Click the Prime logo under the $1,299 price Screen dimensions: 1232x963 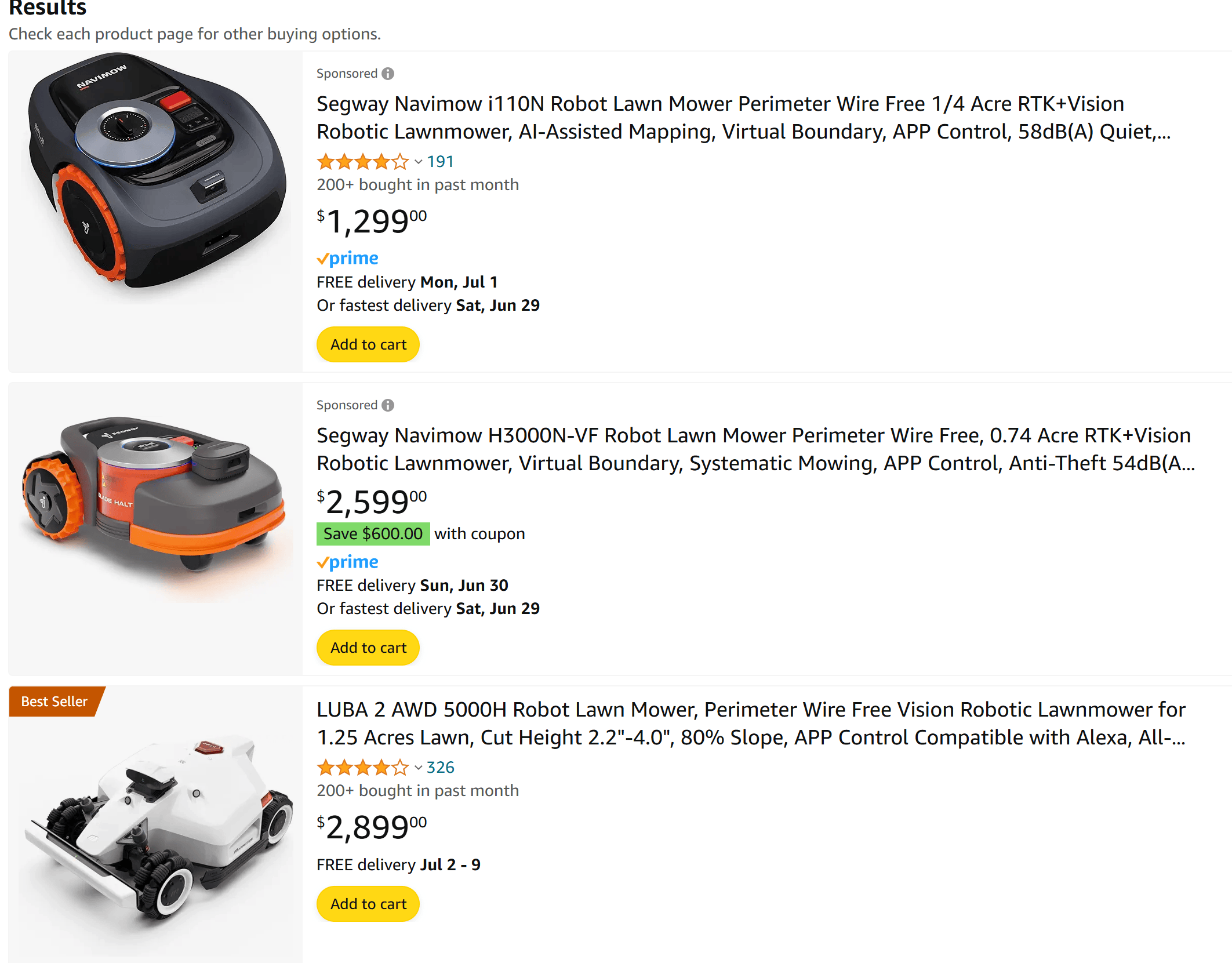(348, 258)
